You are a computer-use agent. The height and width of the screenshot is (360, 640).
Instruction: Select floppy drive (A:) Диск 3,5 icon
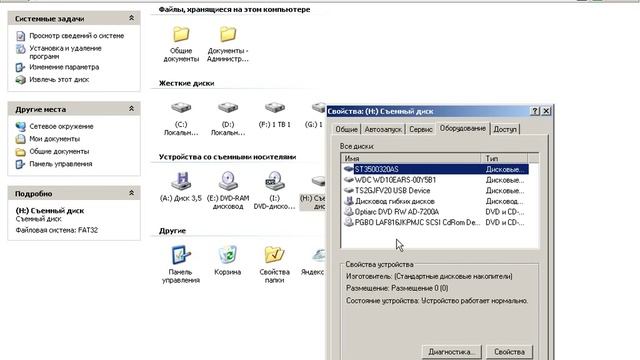pyautogui.click(x=181, y=181)
